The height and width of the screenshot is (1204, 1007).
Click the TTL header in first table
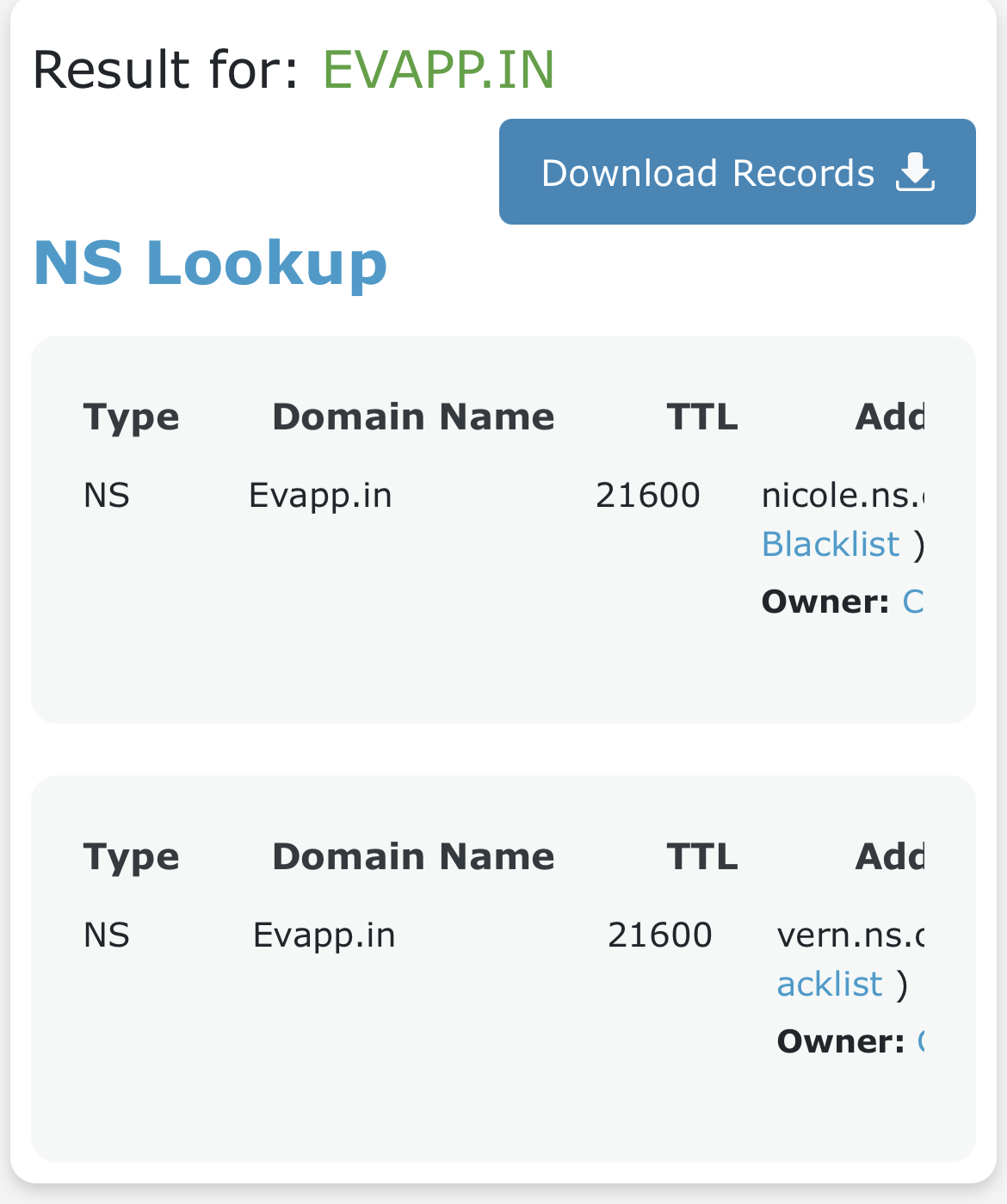701,417
